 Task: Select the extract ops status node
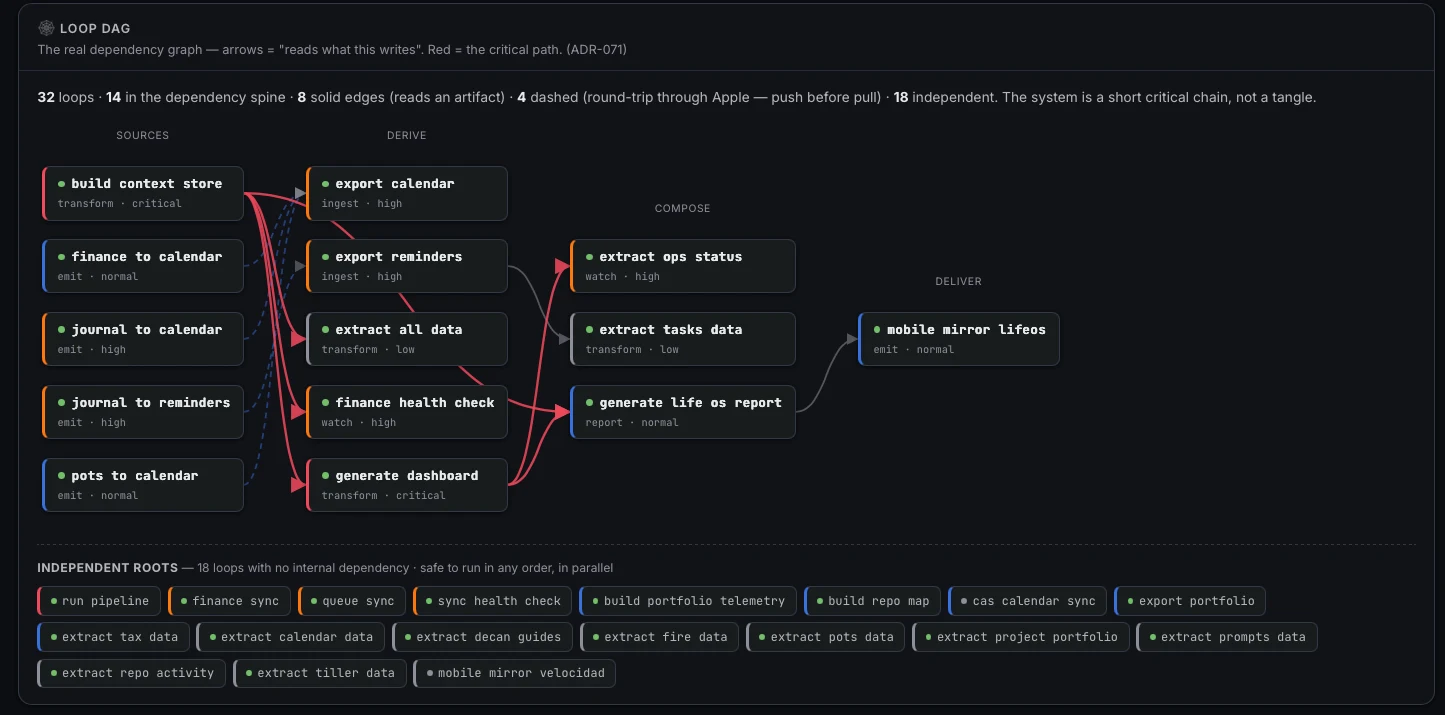683,266
